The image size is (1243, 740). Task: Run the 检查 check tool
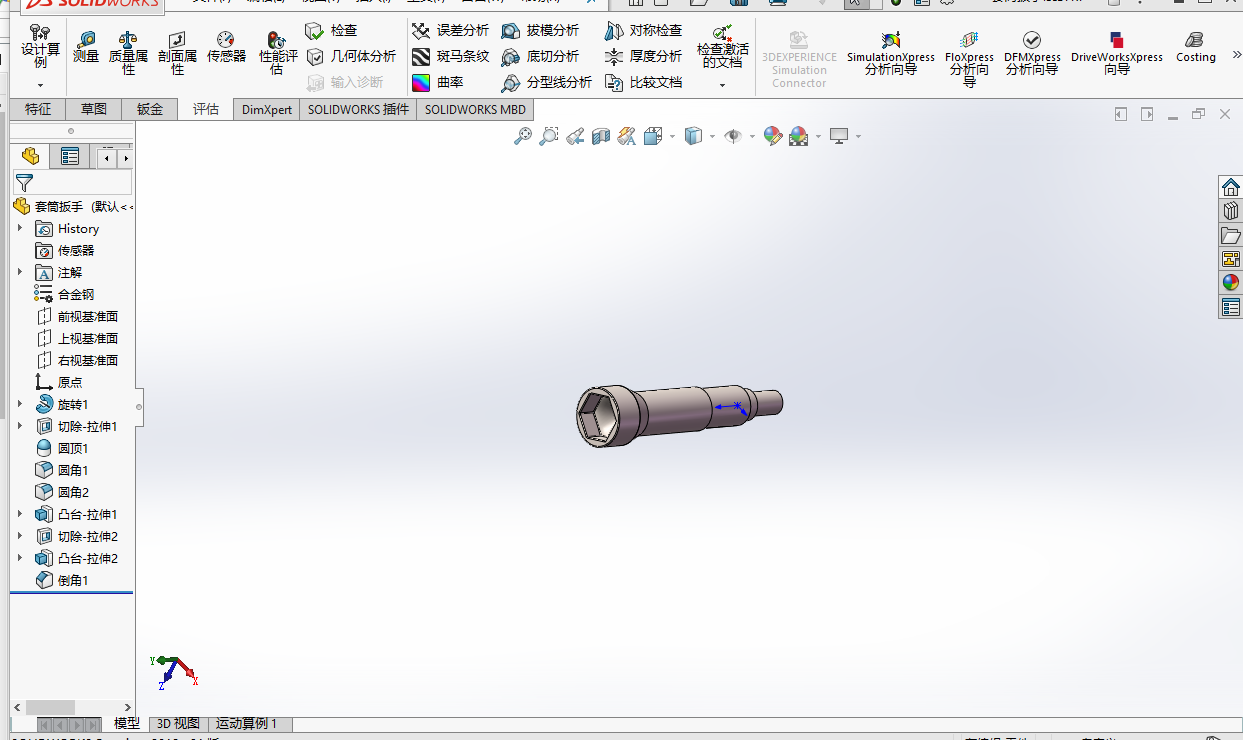332,31
